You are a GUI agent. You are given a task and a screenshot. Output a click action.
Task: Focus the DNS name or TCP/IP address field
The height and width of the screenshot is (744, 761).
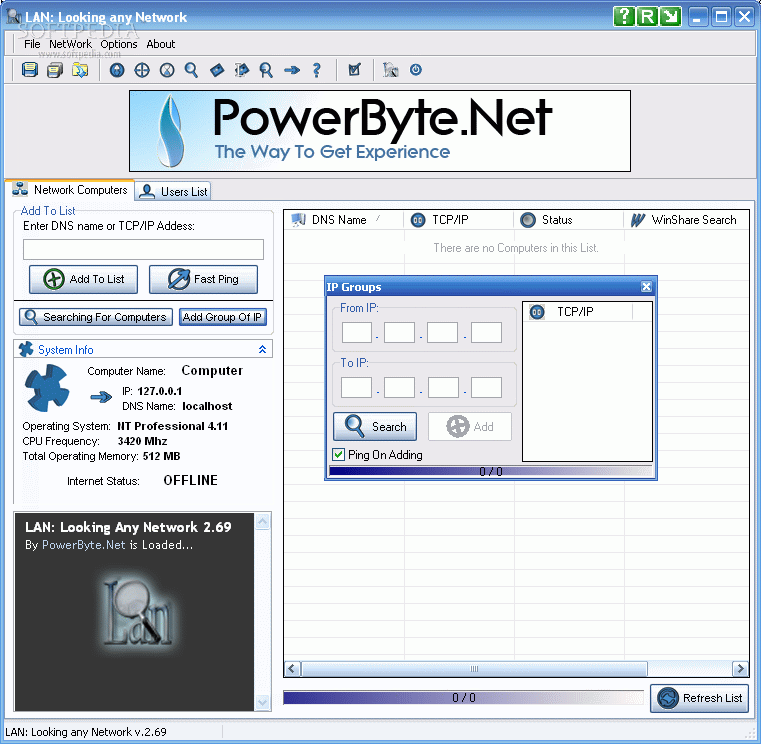click(x=143, y=249)
